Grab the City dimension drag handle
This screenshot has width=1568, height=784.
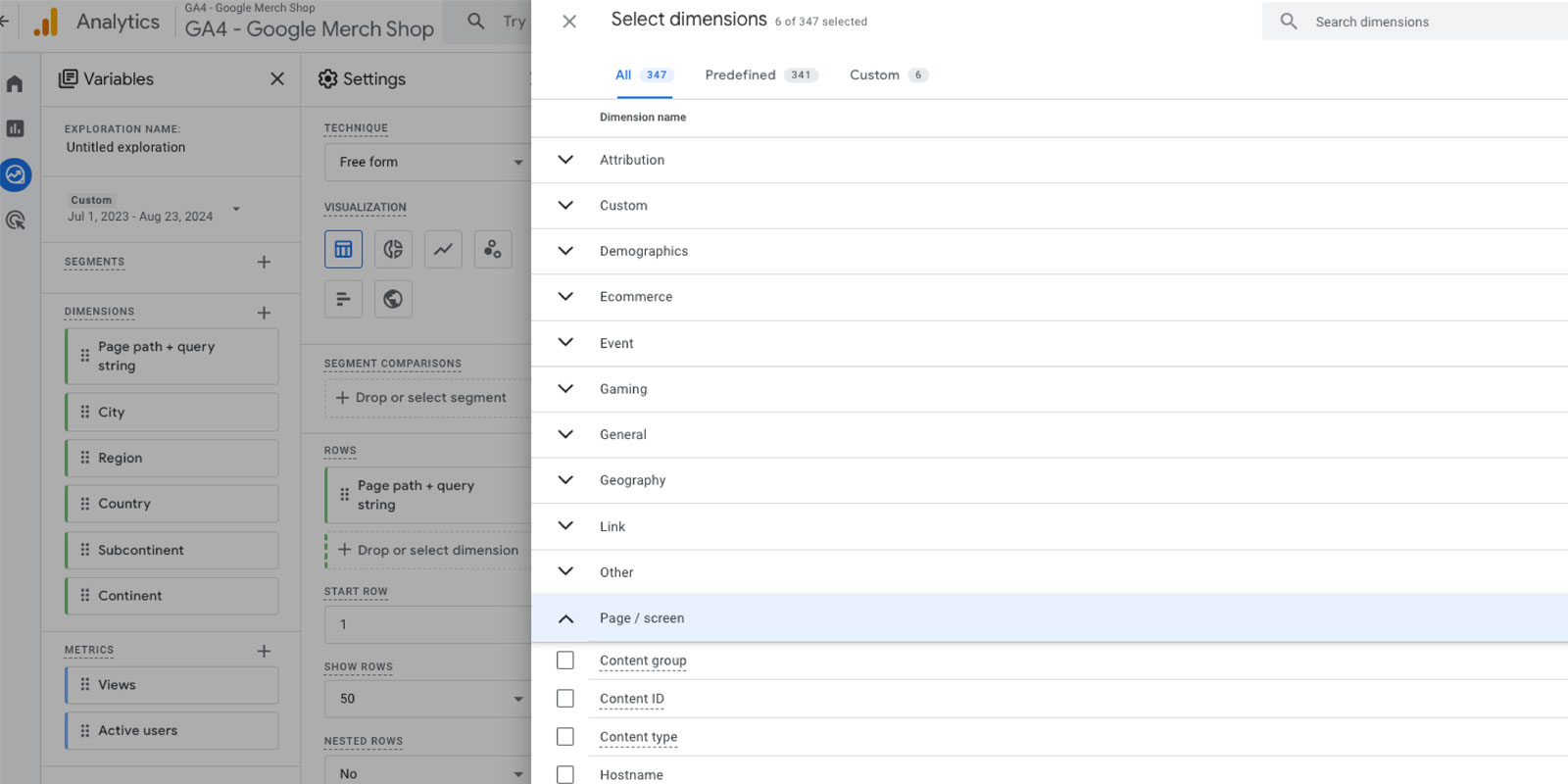[x=85, y=412]
